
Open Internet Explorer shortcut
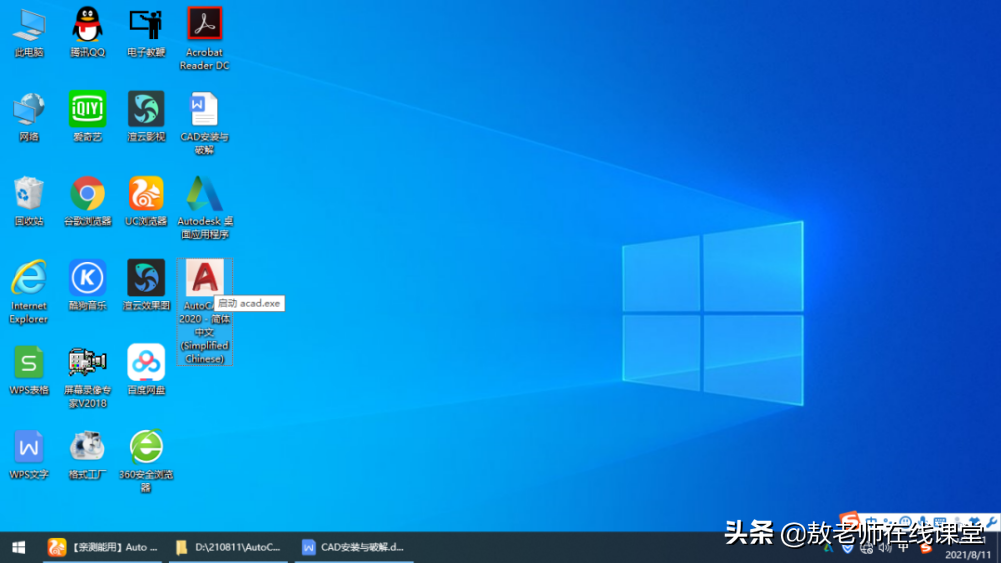click(29, 278)
